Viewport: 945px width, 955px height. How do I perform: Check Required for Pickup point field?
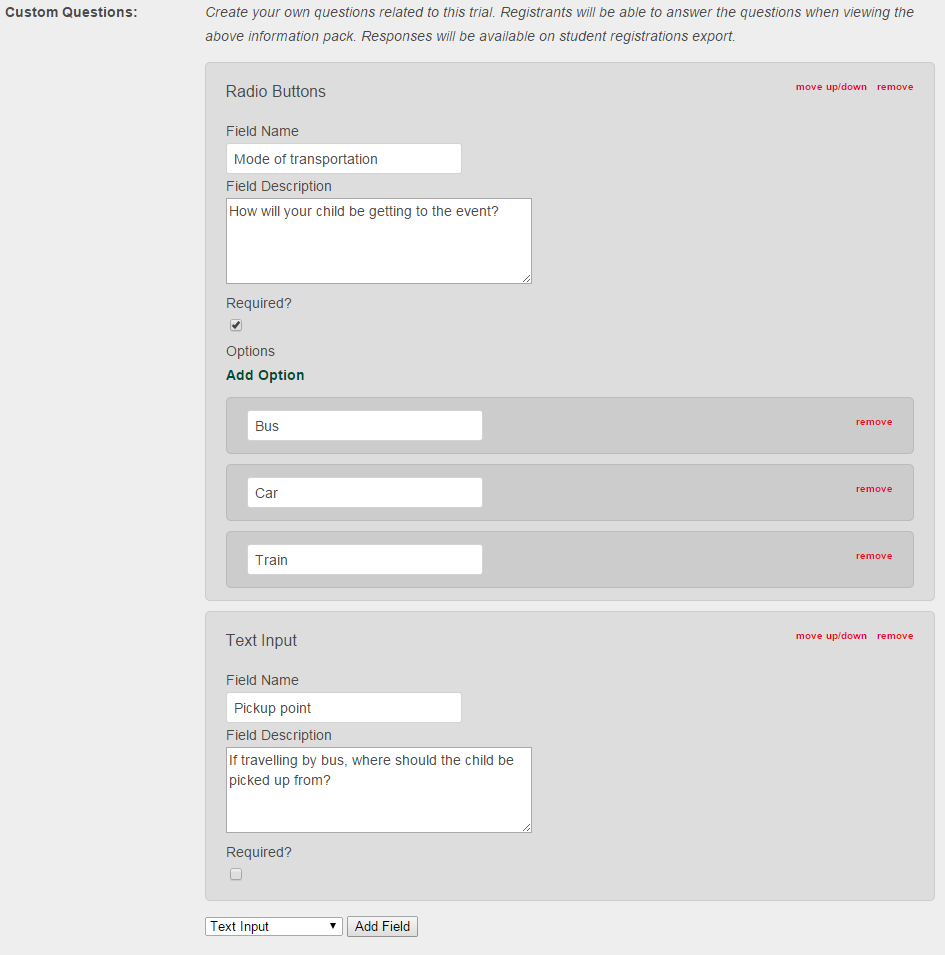[236, 874]
